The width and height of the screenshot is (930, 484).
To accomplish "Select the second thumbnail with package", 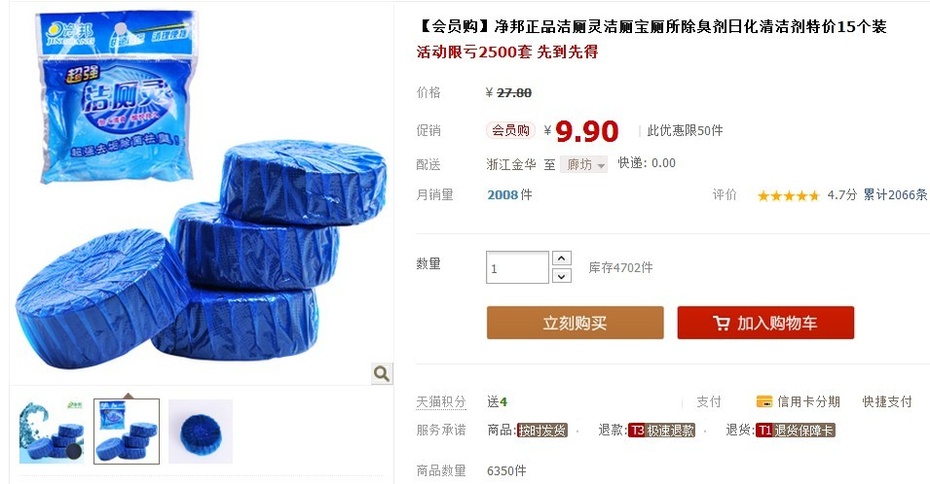I will pyautogui.click(x=127, y=432).
